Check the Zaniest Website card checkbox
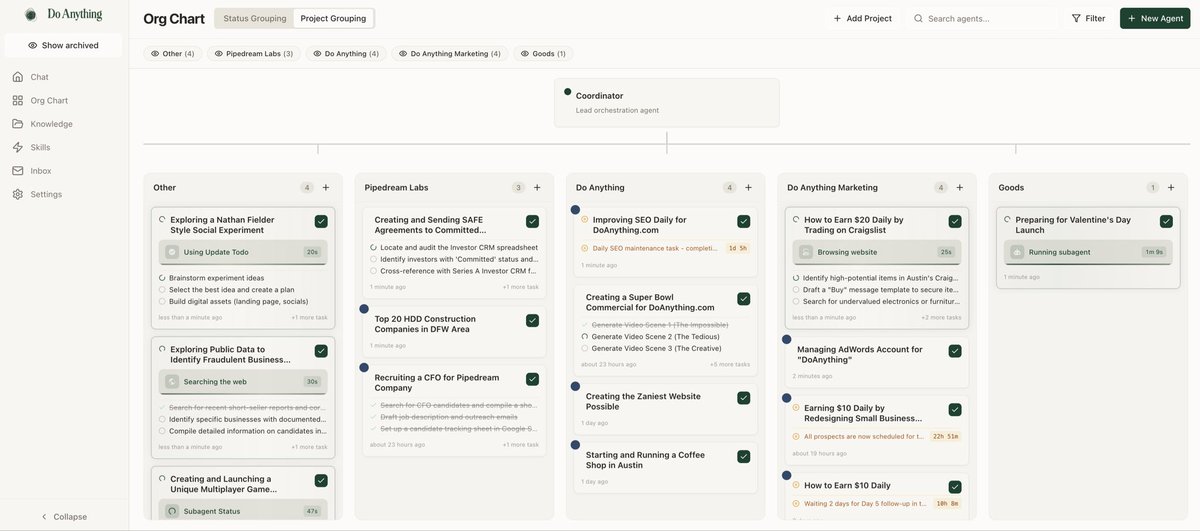This screenshot has height=531, width=1200. (744, 397)
